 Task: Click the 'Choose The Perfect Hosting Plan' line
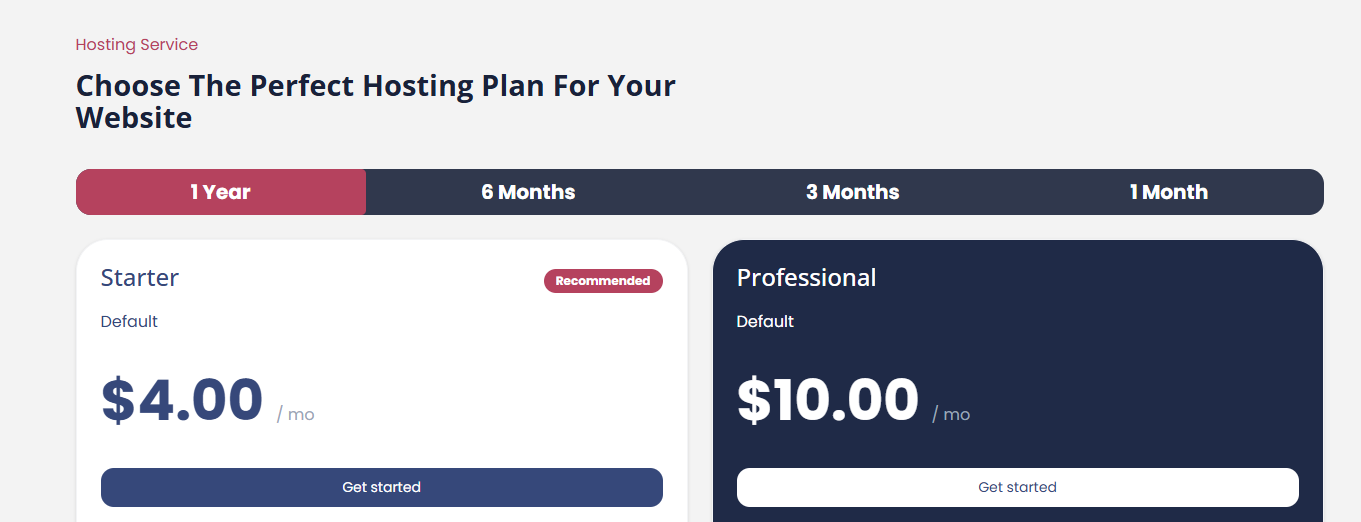coord(375,86)
